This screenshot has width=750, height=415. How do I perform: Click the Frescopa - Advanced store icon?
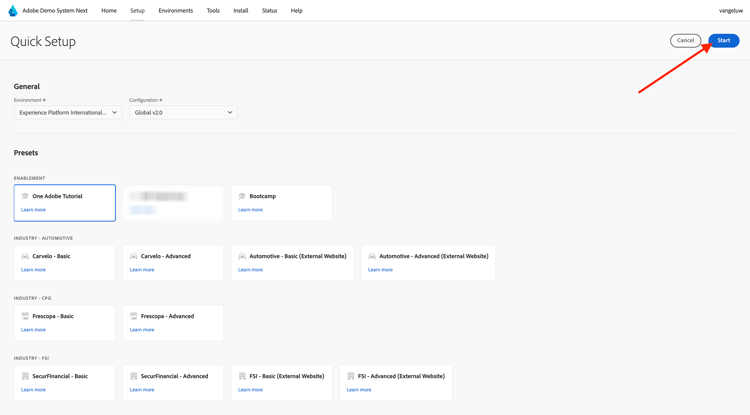133,316
